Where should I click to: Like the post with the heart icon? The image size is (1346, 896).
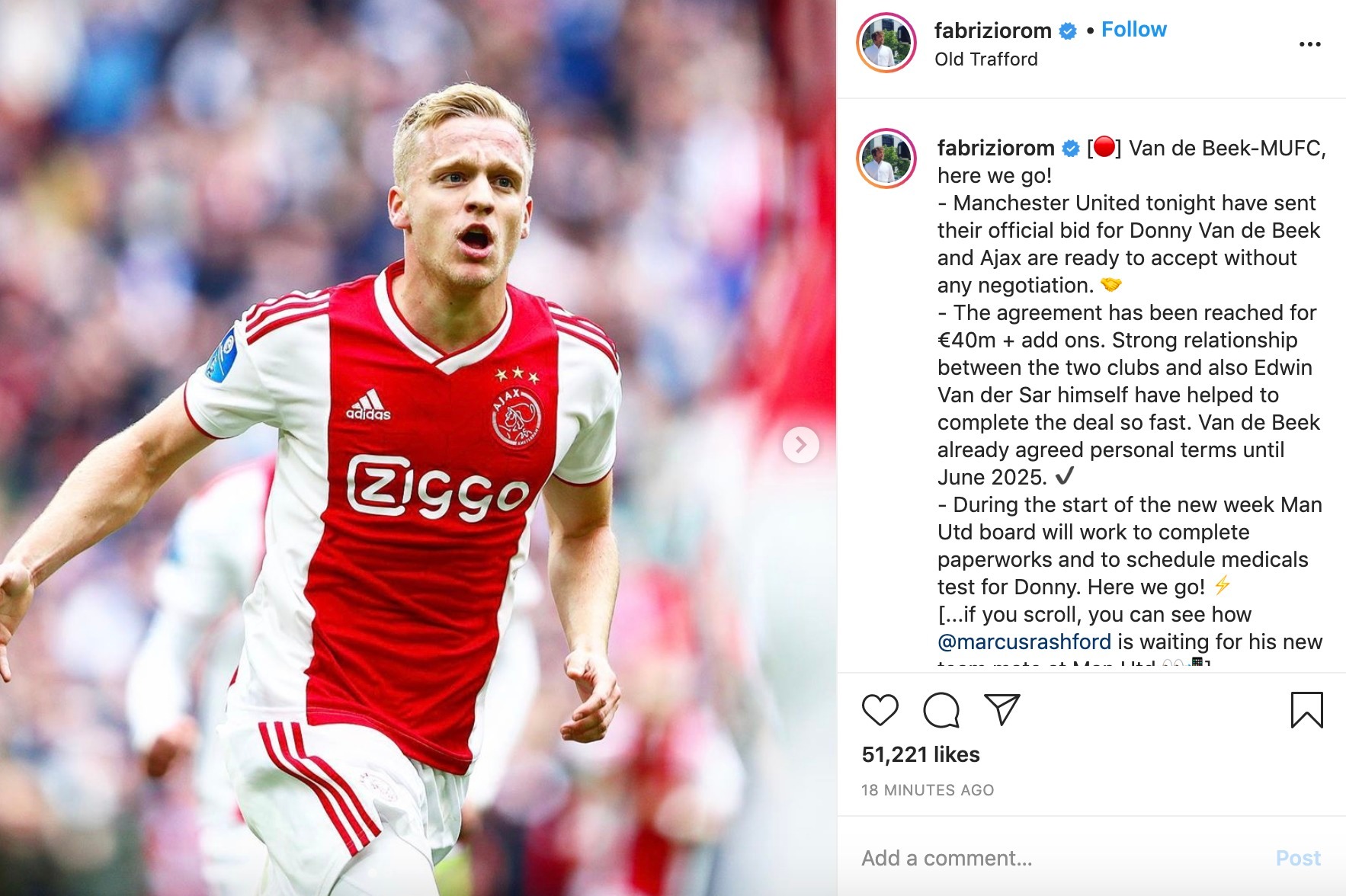[880, 710]
